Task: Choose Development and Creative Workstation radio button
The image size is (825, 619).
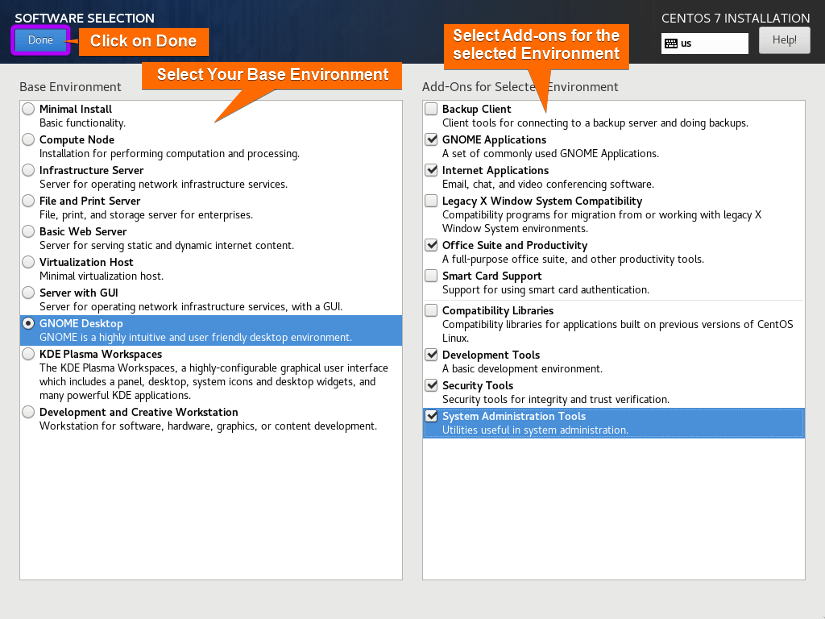Action: [x=28, y=412]
